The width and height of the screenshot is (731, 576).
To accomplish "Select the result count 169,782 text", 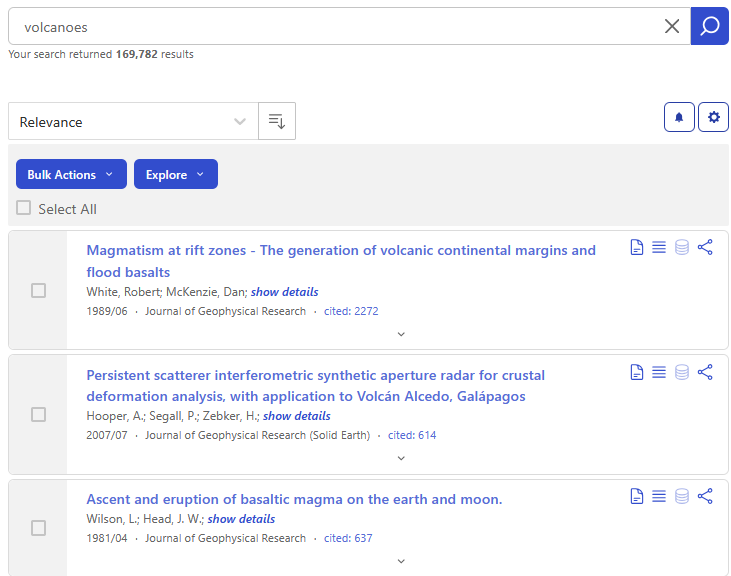I will coord(137,54).
